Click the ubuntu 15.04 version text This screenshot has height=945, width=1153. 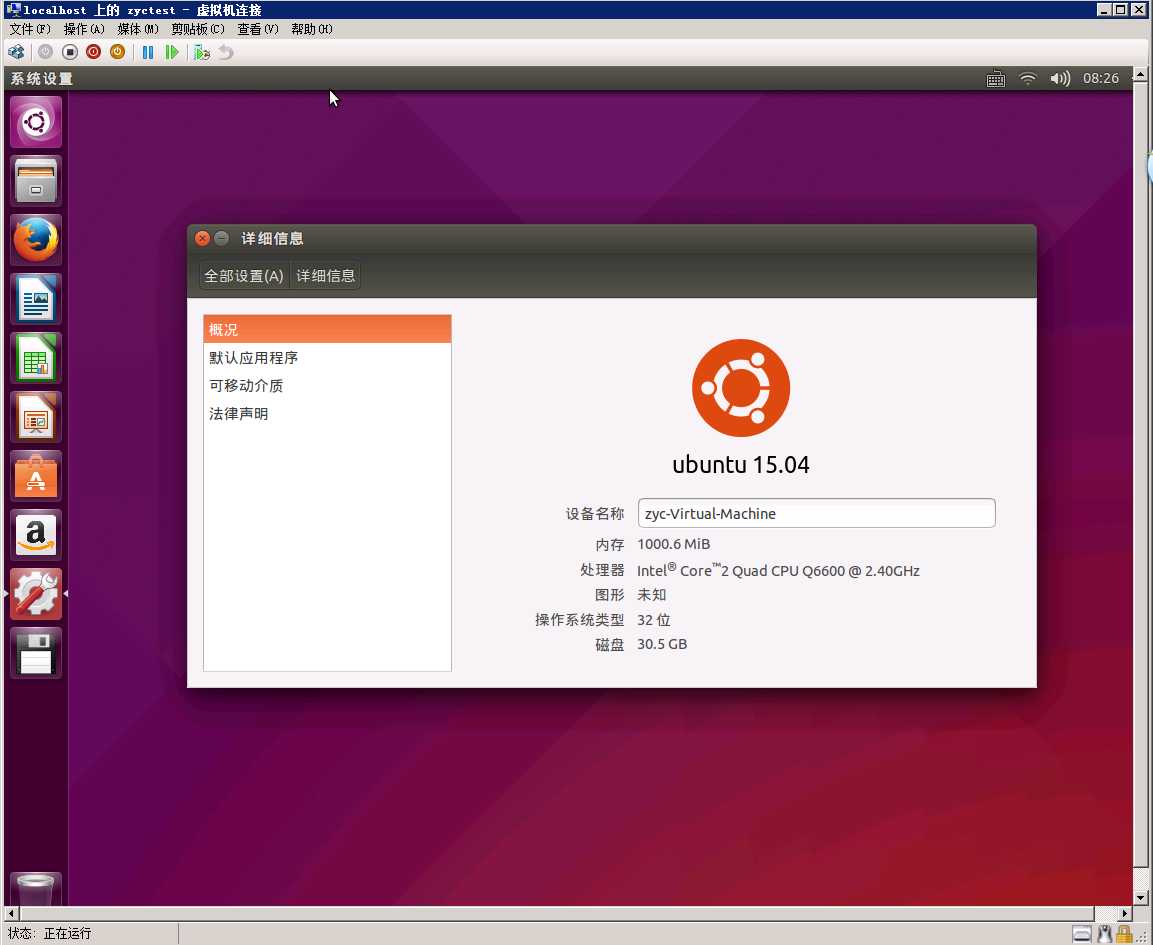[740, 465]
